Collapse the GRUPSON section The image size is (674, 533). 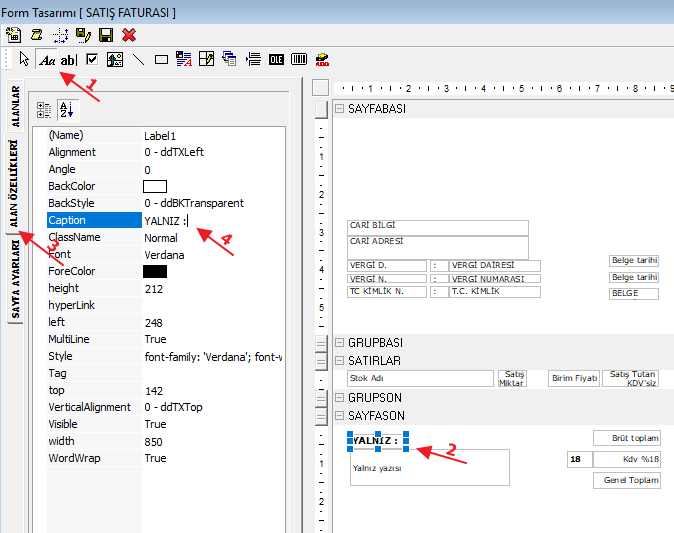(x=340, y=397)
